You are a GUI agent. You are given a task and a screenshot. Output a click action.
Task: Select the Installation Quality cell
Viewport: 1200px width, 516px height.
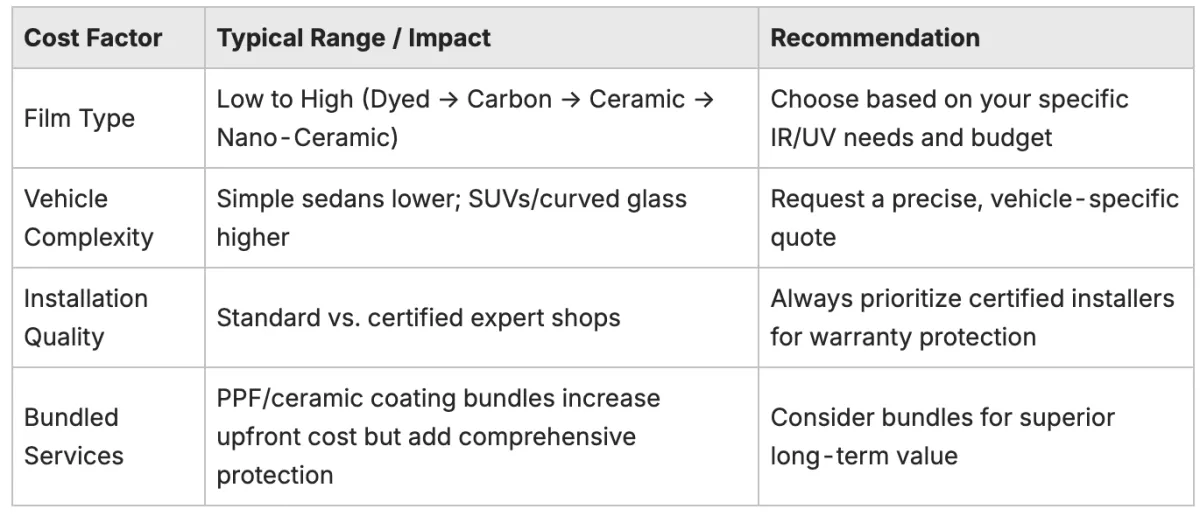(x=86, y=318)
